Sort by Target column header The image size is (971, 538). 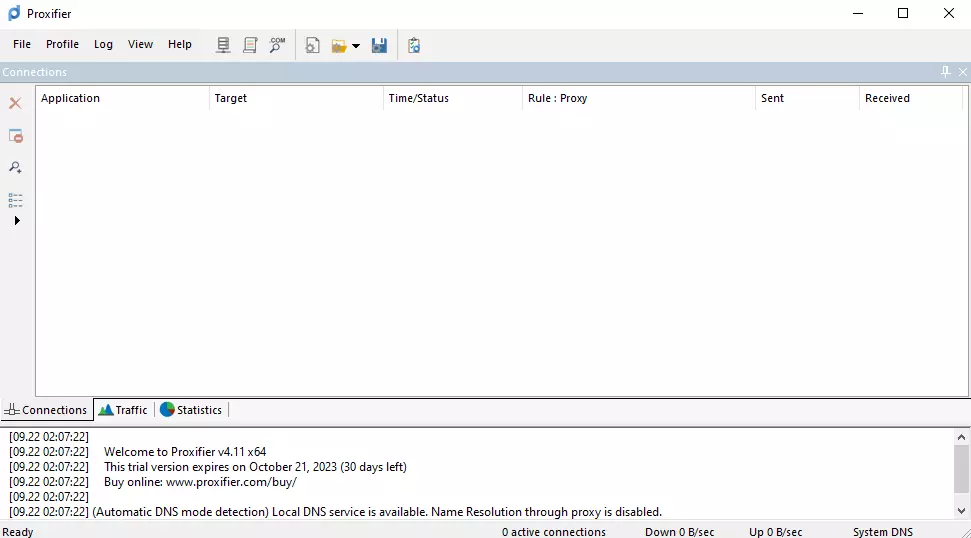click(296, 98)
